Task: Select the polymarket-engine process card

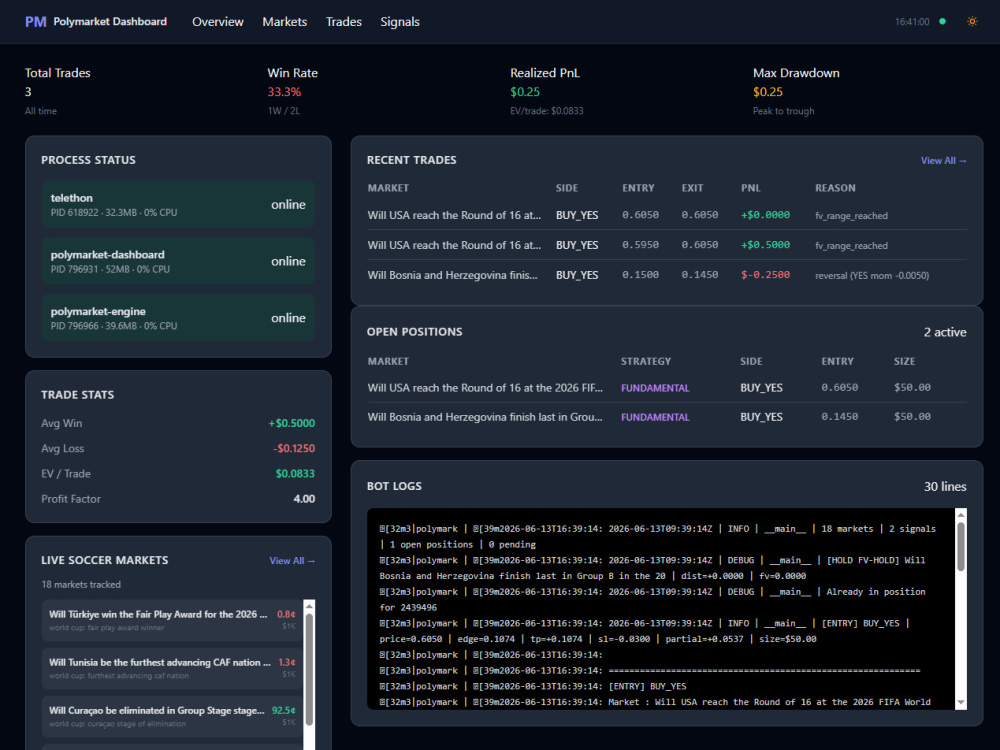Action: tap(178, 318)
